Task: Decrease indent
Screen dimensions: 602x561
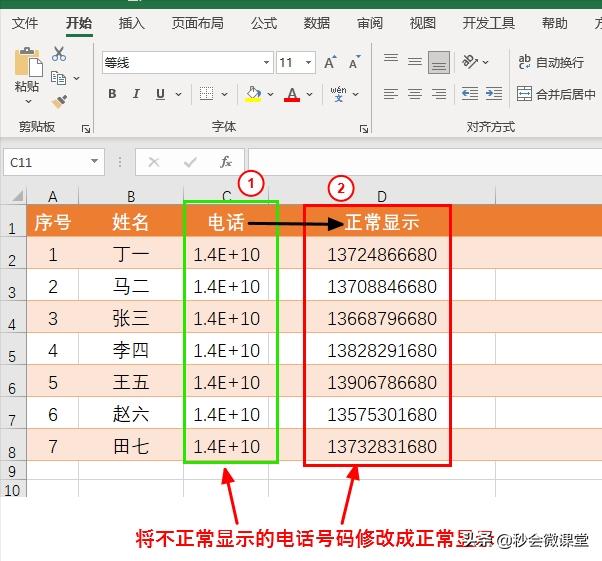Action: tap(470, 94)
